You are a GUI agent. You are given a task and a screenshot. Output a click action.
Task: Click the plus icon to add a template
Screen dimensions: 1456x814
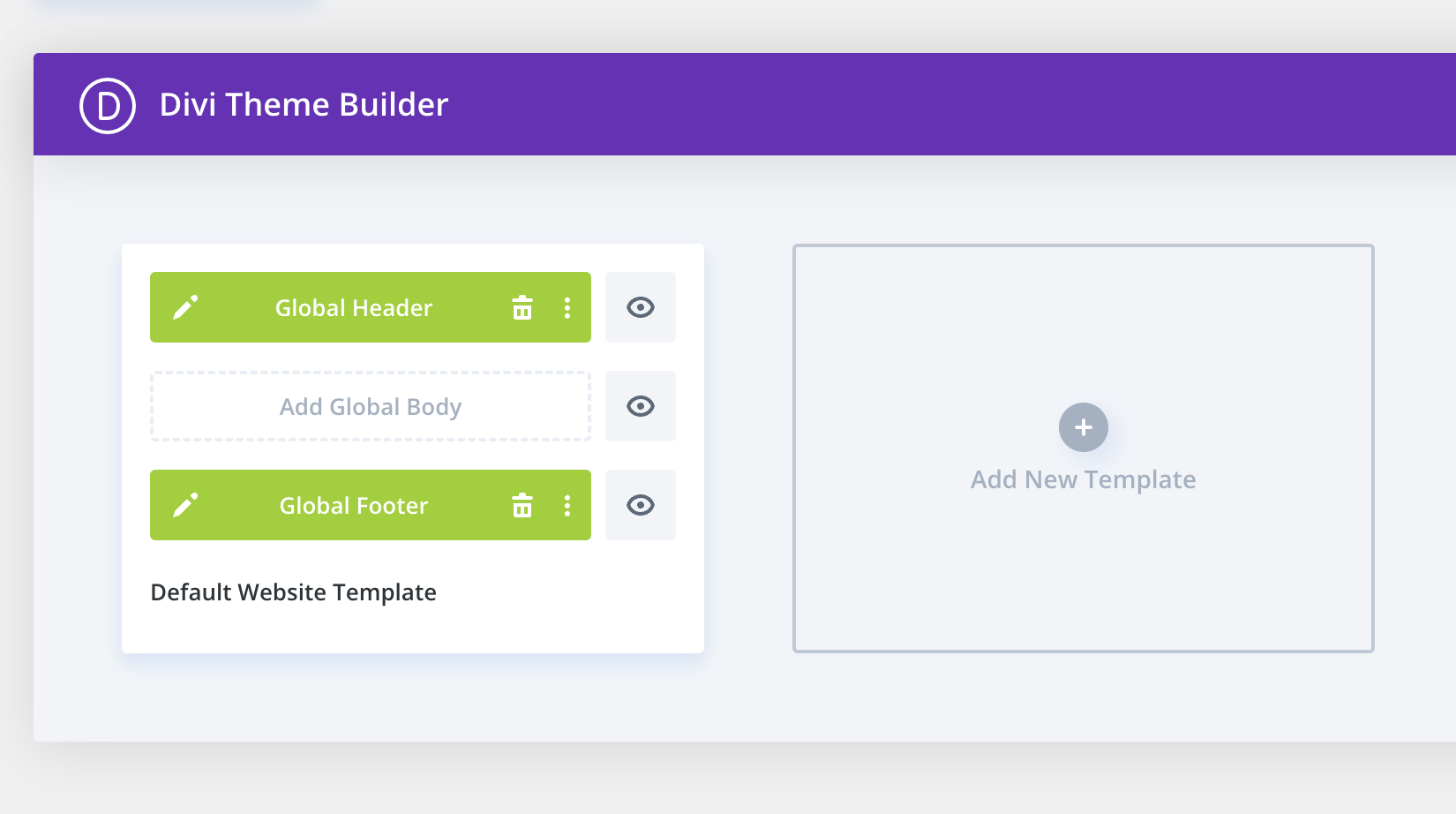1084,427
